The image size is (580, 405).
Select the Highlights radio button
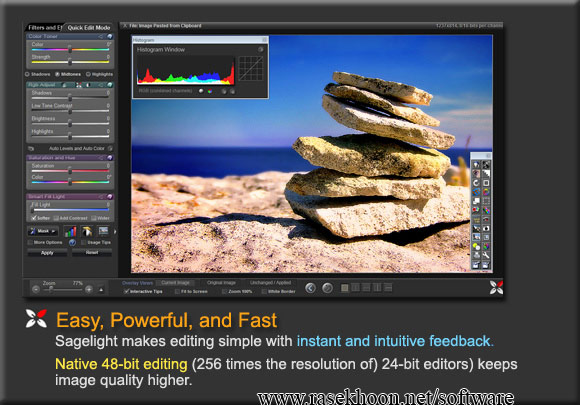click(88, 74)
